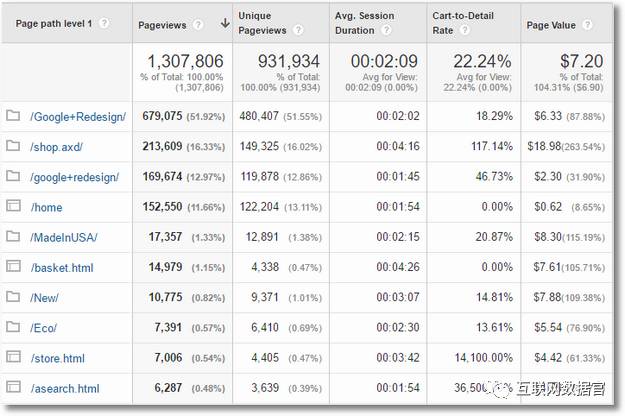
Task: Click the help icon beside Page Value
Action: click(x=587, y=25)
